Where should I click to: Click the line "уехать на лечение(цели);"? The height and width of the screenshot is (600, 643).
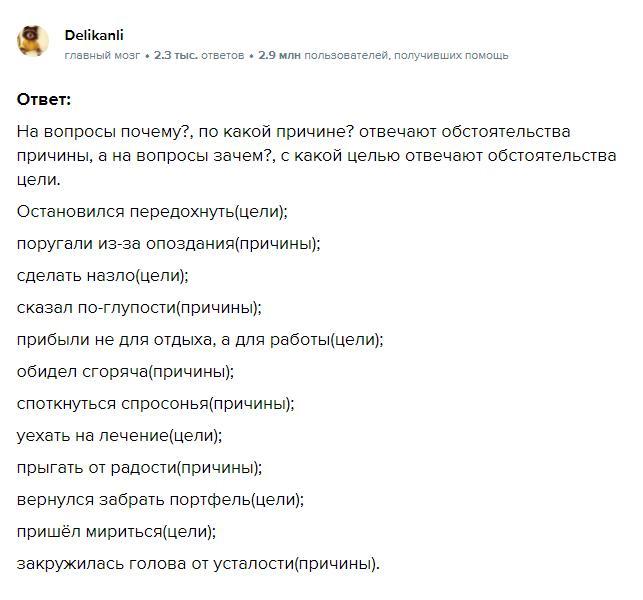point(119,436)
